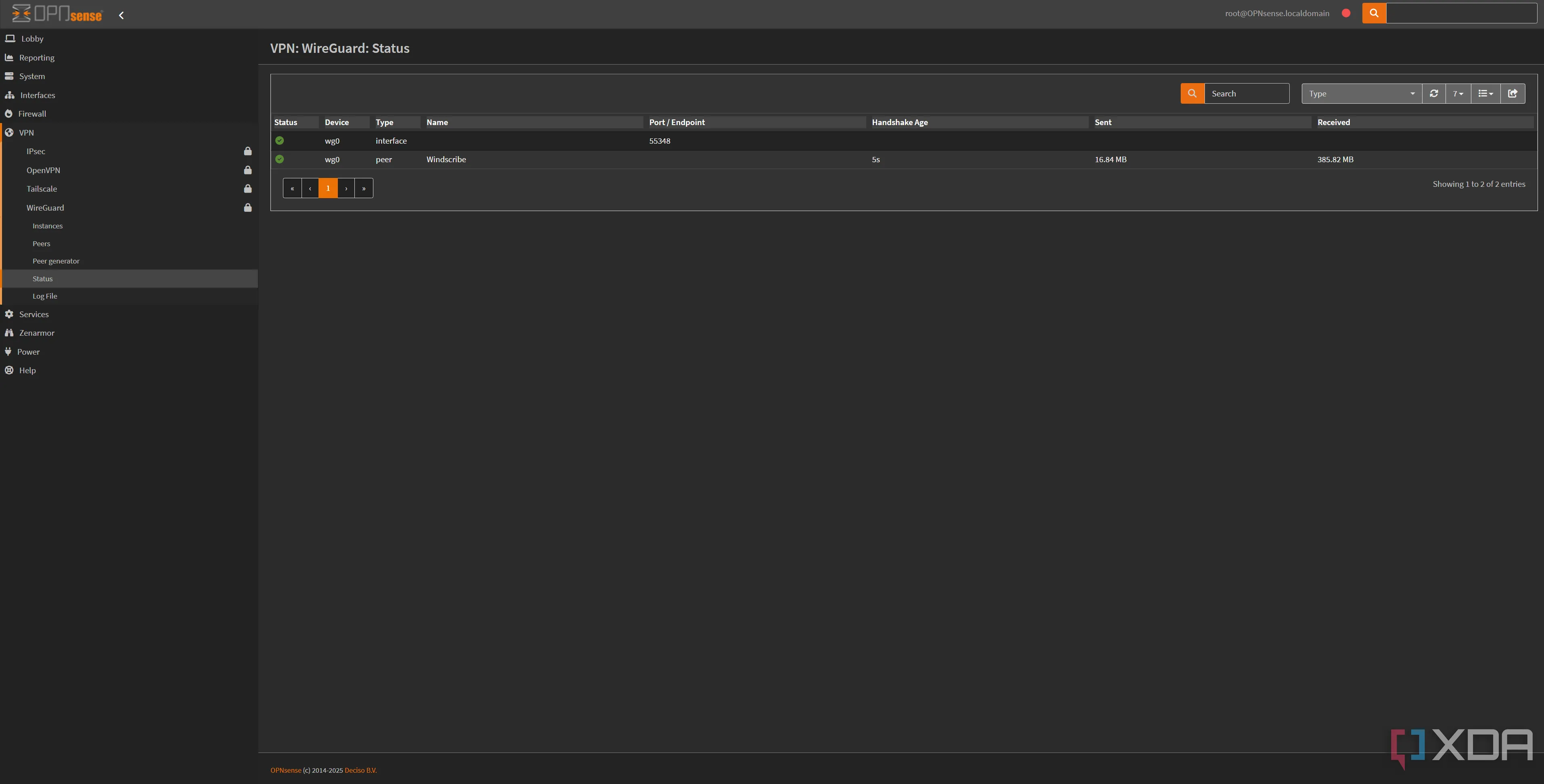Open the WireGuard Peers page
This screenshot has height=784, width=1544.
tap(41, 244)
